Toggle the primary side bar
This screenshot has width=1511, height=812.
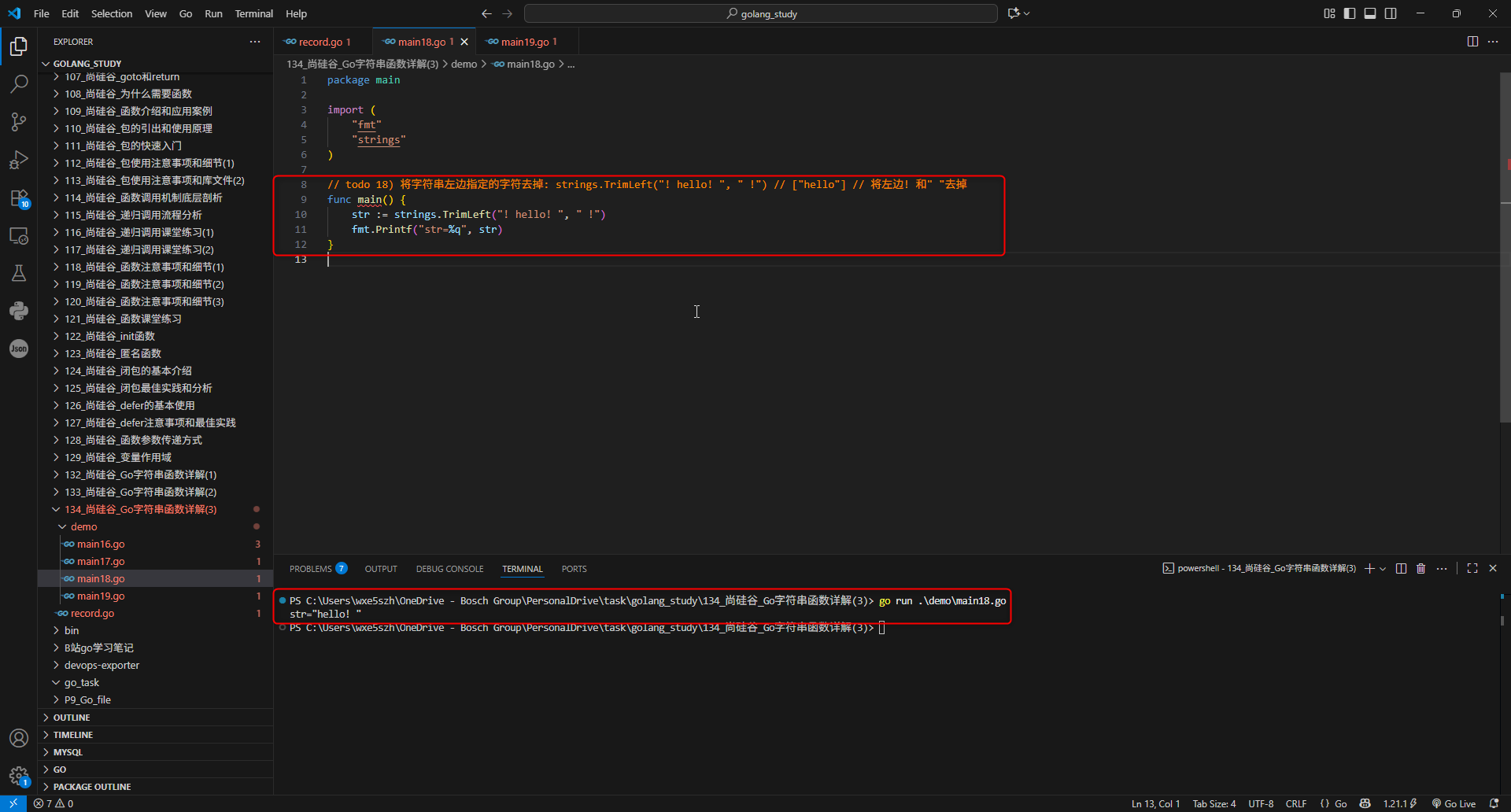click(x=1350, y=13)
